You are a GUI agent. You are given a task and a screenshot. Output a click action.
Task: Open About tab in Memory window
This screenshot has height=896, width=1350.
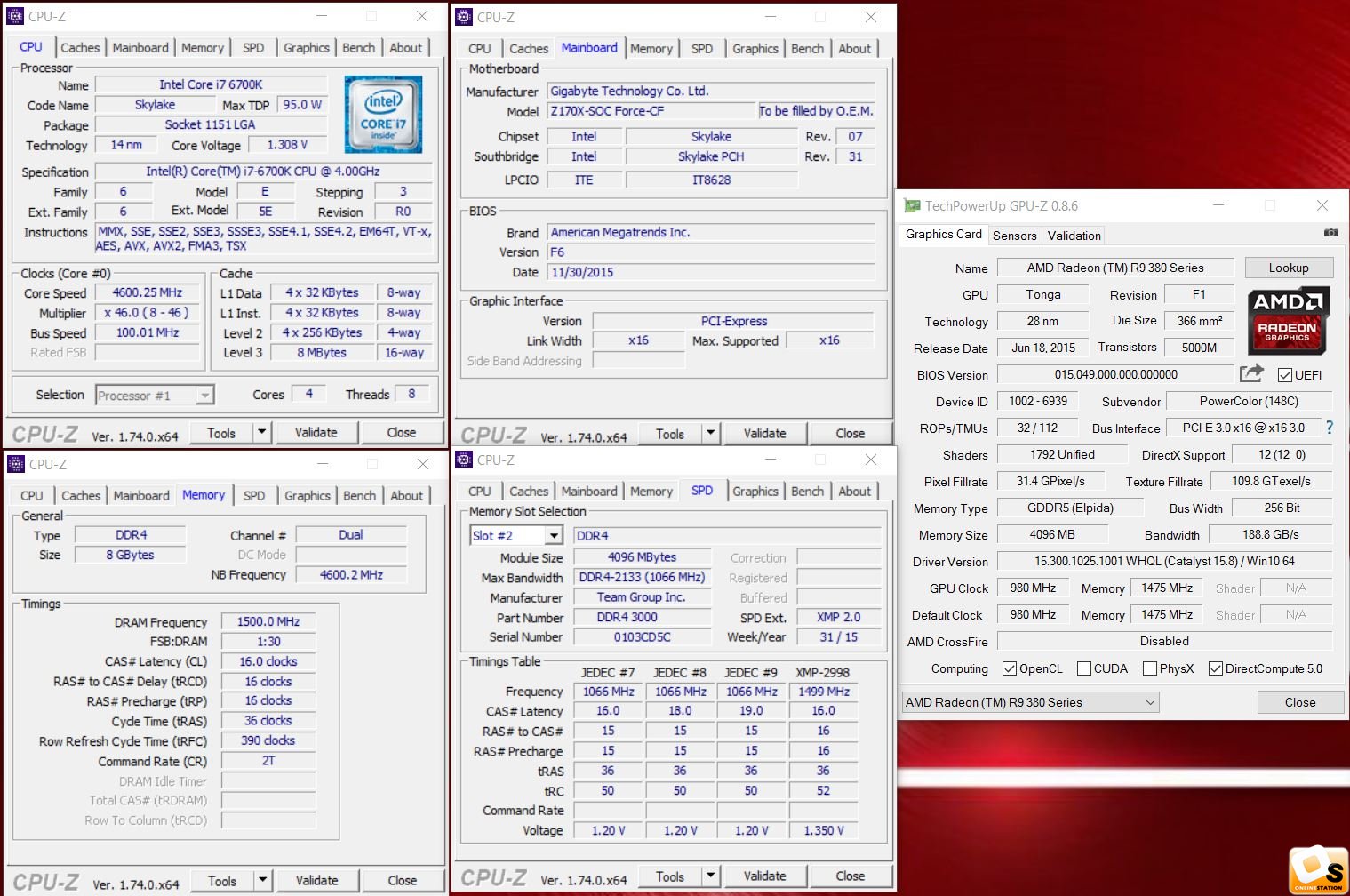pyautogui.click(x=407, y=496)
